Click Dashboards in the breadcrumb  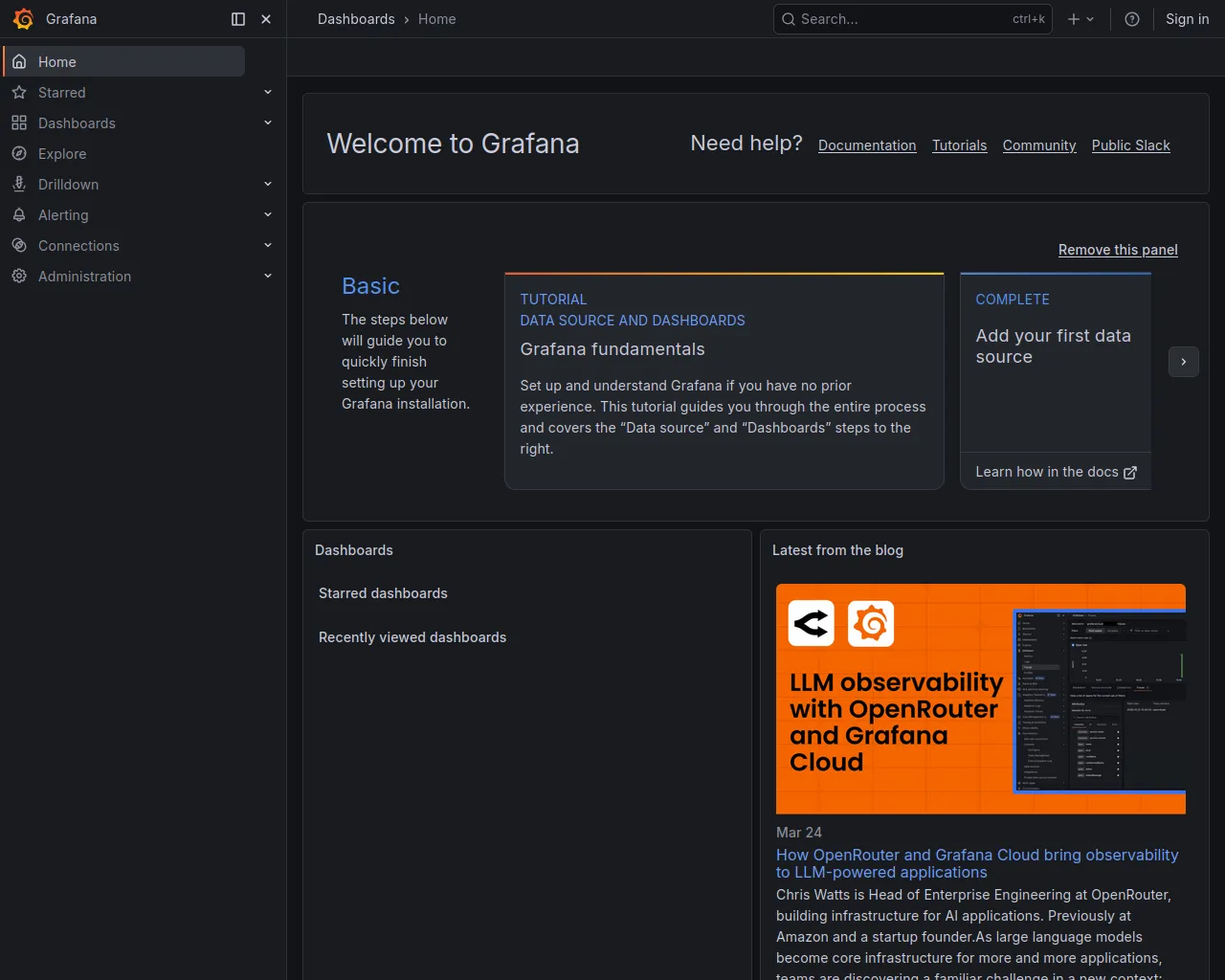(x=356, y=18)
